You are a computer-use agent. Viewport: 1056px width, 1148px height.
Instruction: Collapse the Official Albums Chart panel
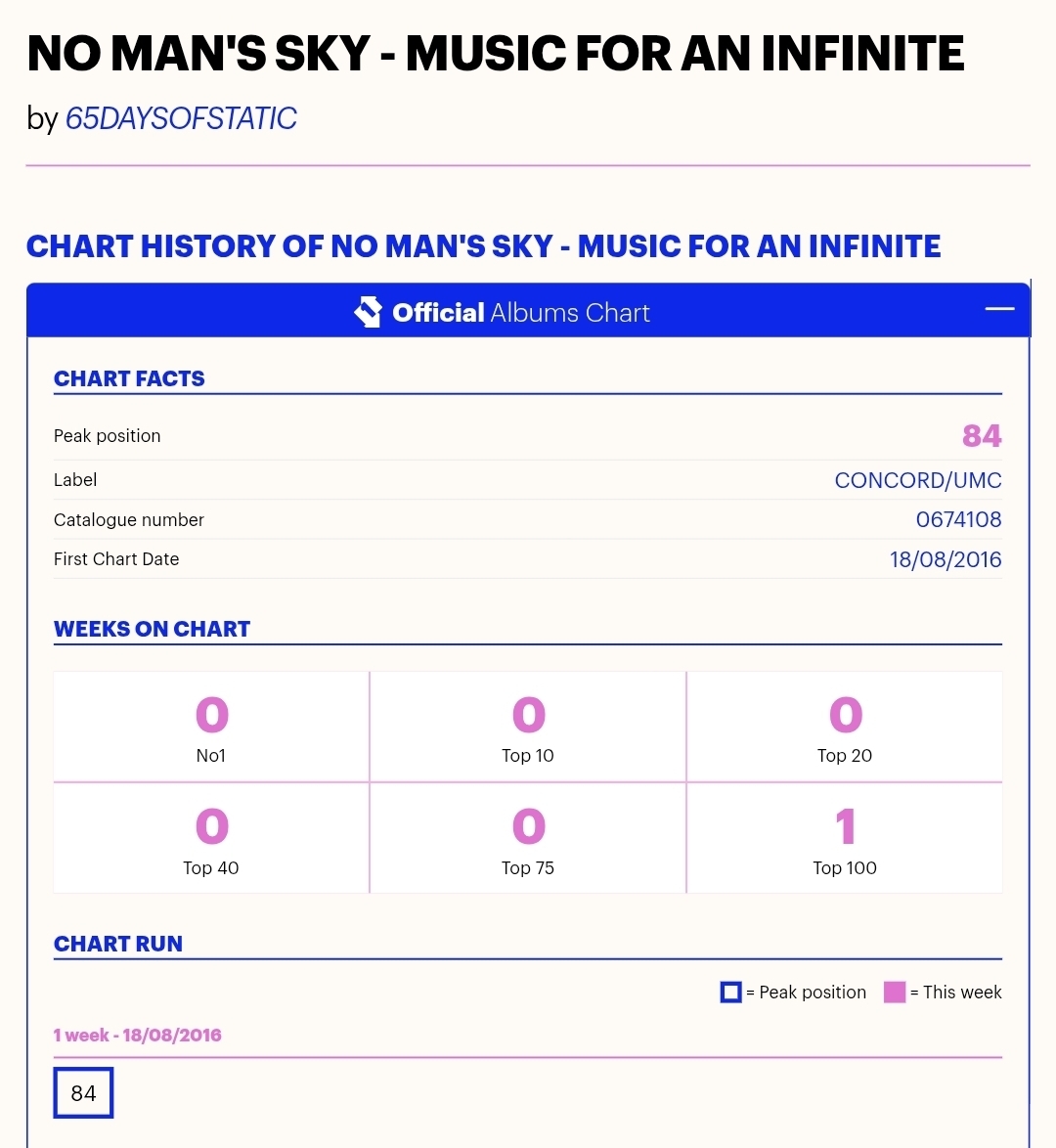pyautogui.click(x=999, y=309)
